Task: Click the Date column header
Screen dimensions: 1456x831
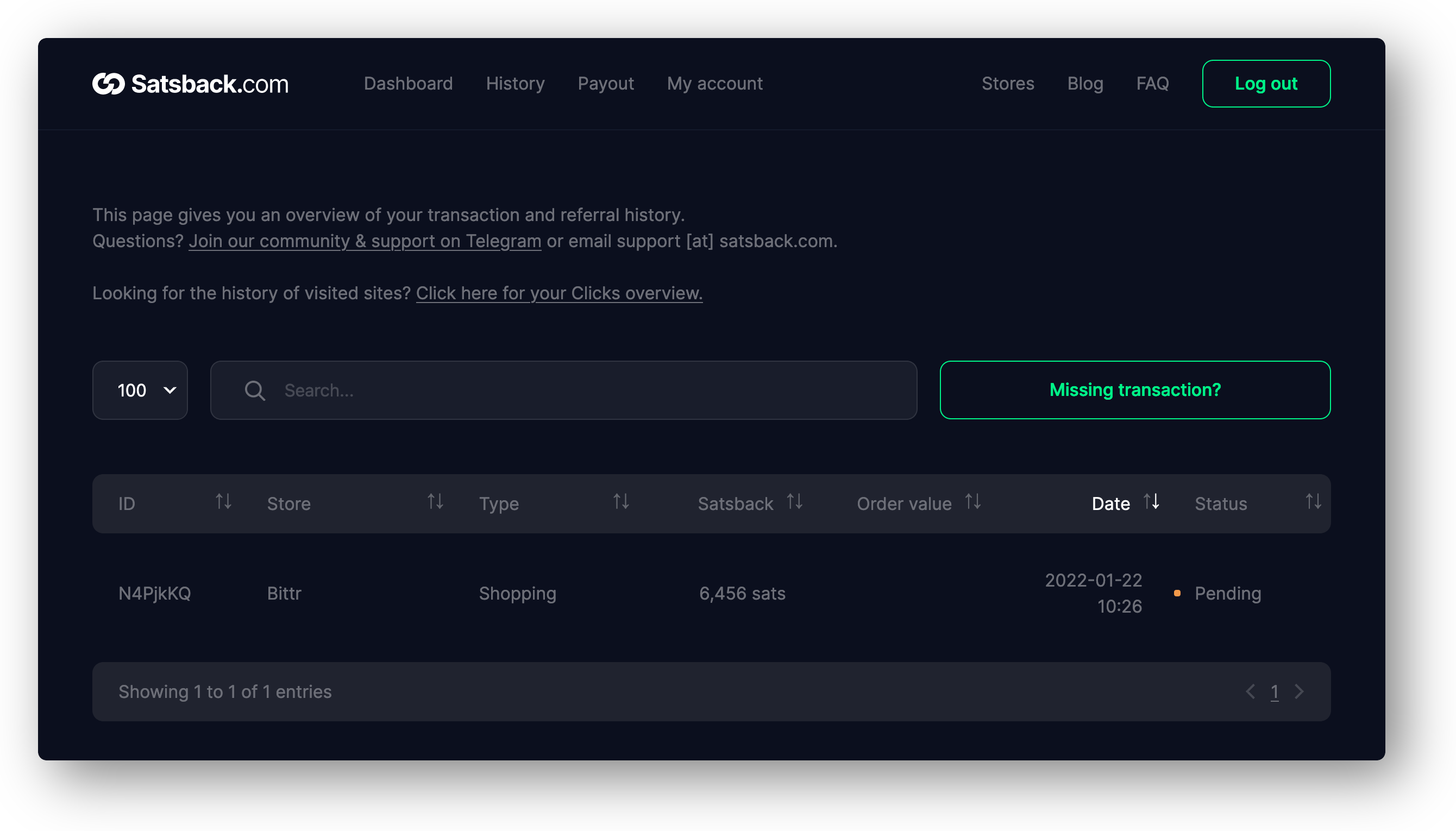Action: pyautogui.click(x=1110, y=504)
